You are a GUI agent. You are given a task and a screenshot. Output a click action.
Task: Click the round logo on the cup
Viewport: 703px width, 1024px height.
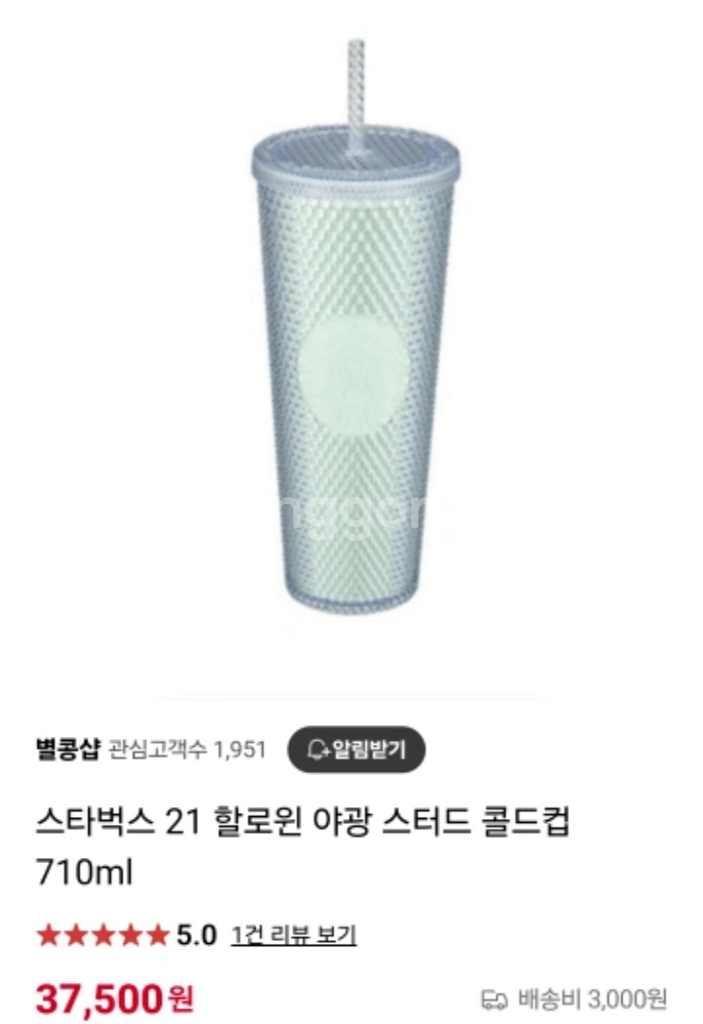[353, 371]
